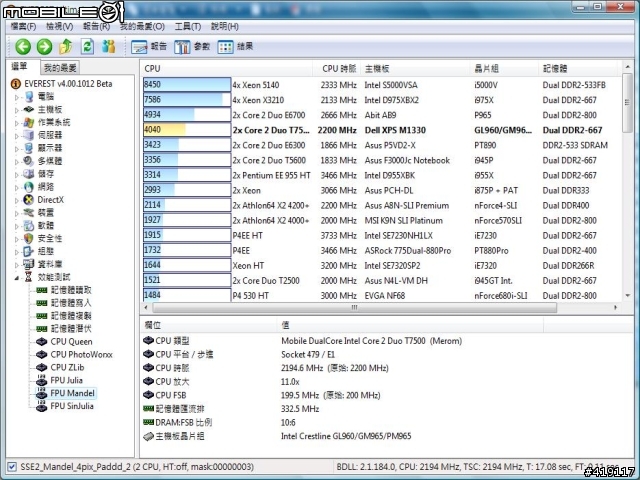Expand the 資料庫 tree node arrow
Viewport: 640px width, 480px height.
click(17, 265)
